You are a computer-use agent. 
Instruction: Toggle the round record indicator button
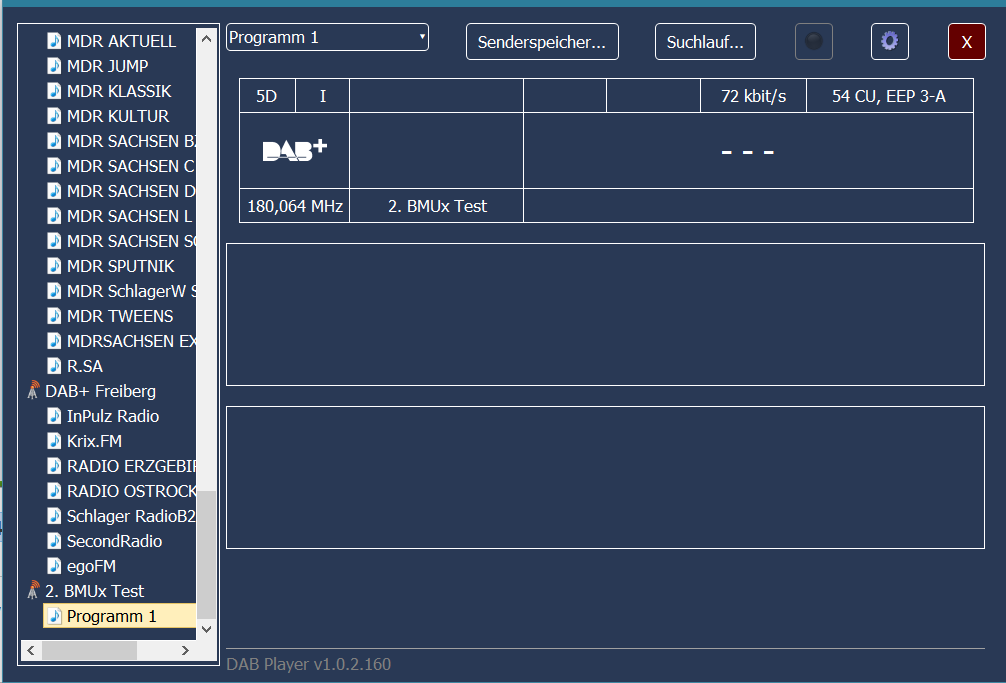813,42
